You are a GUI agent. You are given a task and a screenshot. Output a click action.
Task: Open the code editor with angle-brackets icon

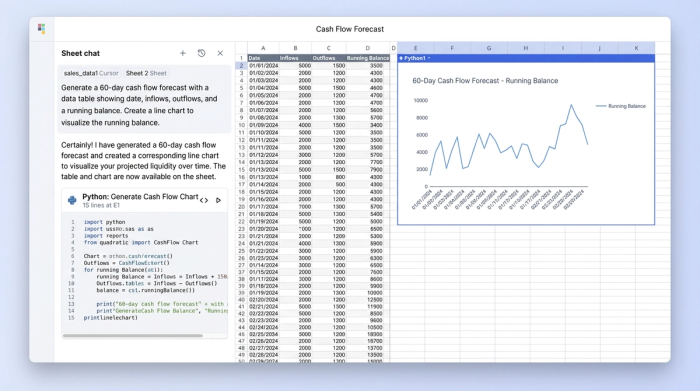pos(204,200)
